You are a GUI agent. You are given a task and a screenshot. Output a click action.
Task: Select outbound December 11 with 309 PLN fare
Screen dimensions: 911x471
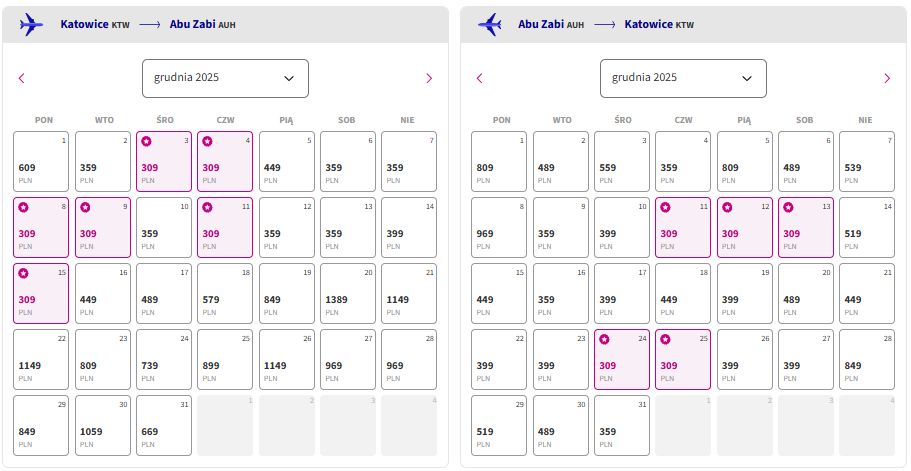pos(225,228)
